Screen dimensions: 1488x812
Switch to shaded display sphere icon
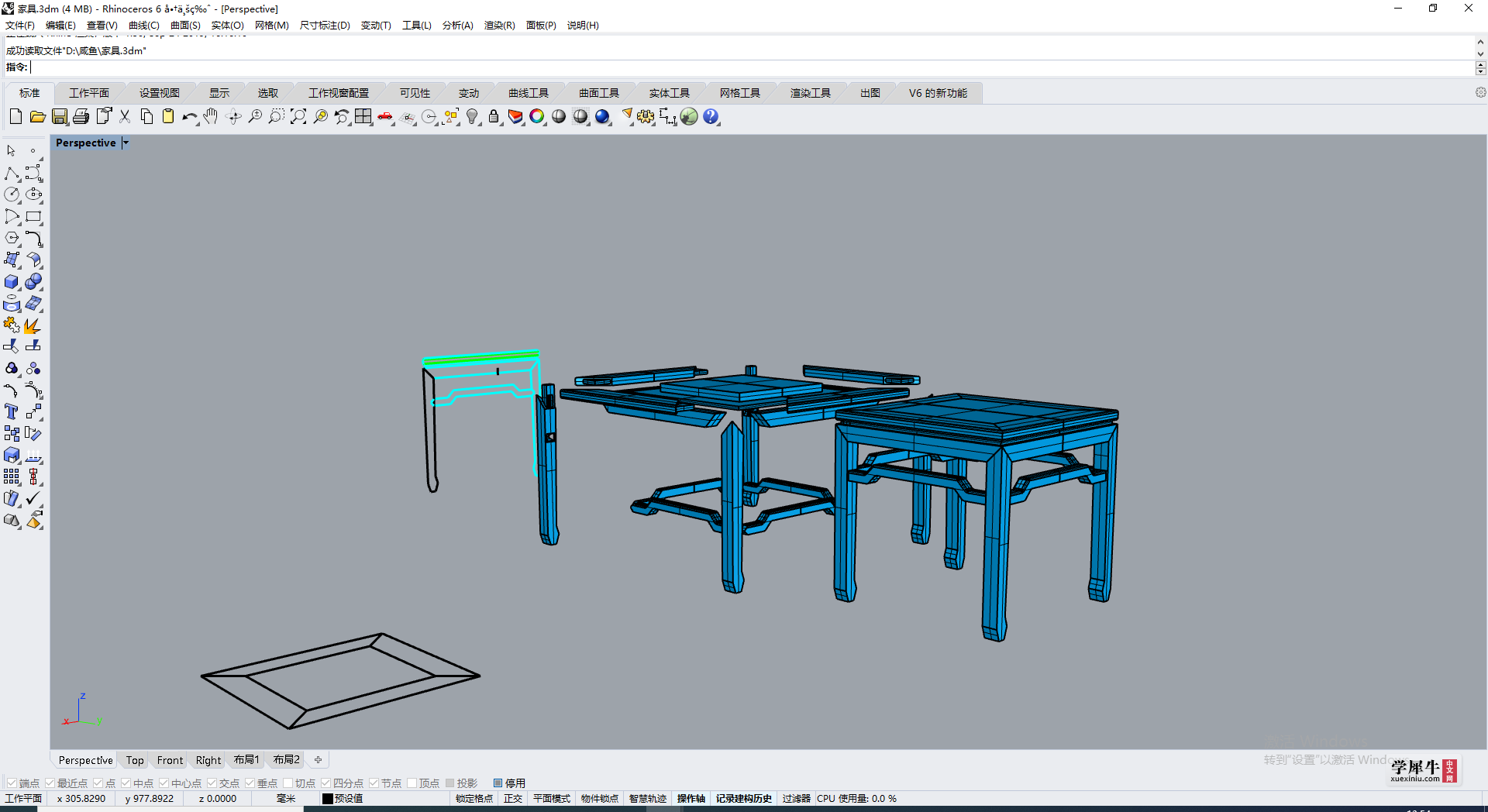pyautogui.click(x=559, y=117)
